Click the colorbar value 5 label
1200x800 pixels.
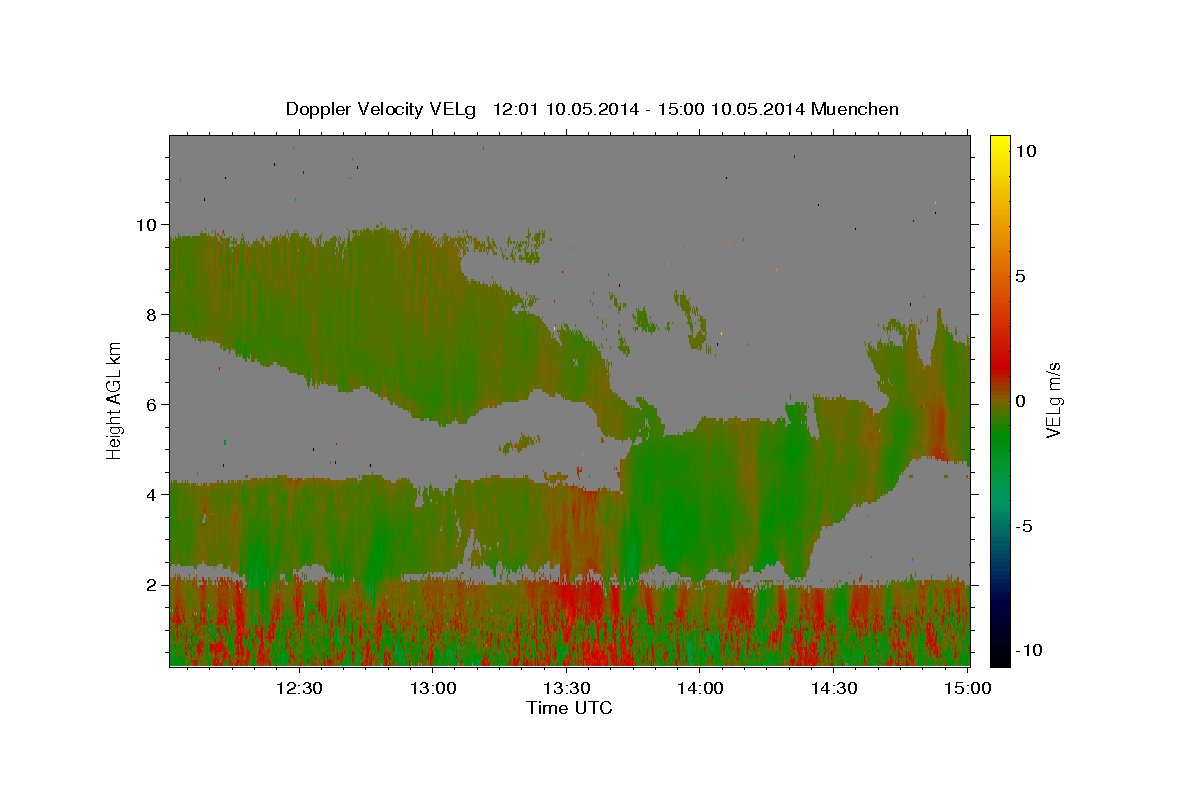(1020, 276)
